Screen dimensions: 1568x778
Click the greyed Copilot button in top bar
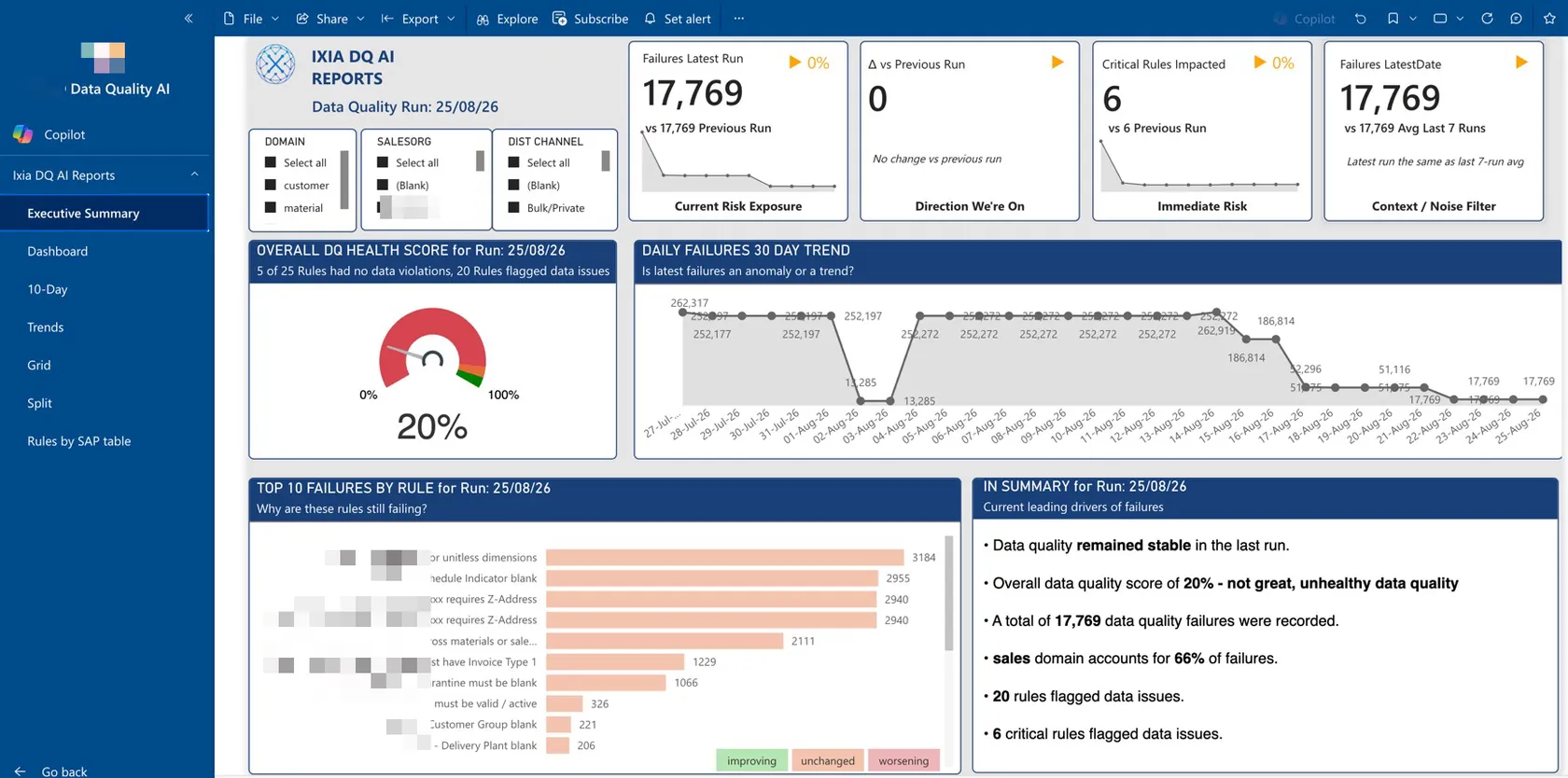tap(1305, 19)
